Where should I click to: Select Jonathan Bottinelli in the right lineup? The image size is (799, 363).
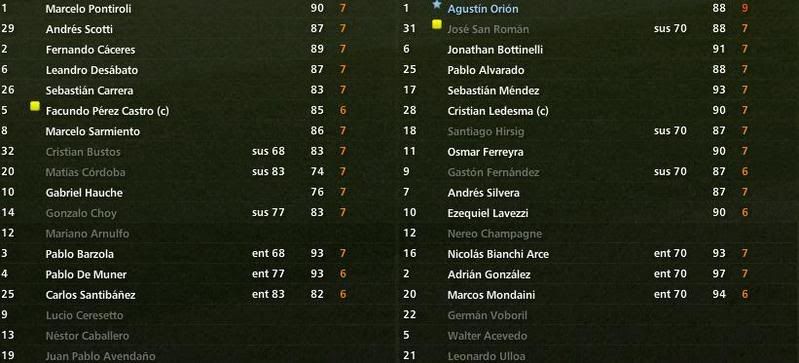(x=495, y=49)
